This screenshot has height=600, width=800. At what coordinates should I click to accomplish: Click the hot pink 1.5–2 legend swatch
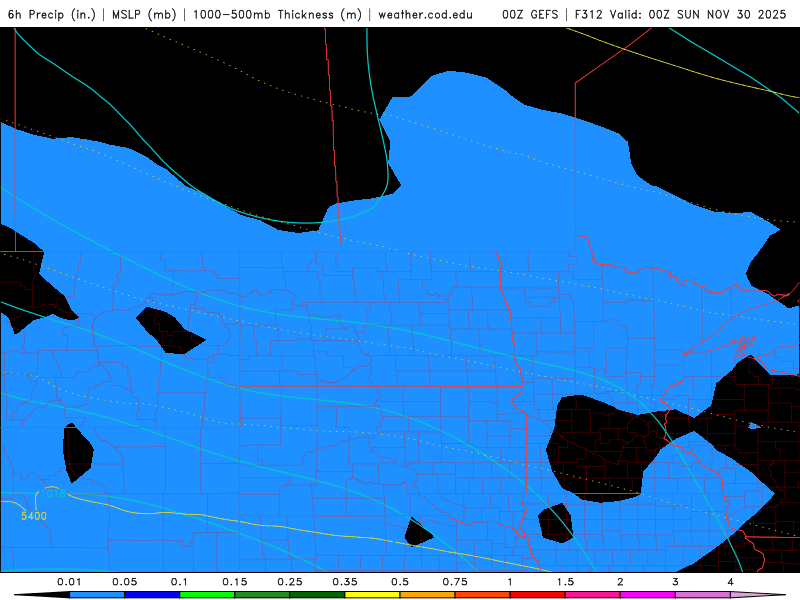click(x=593, y=595)
